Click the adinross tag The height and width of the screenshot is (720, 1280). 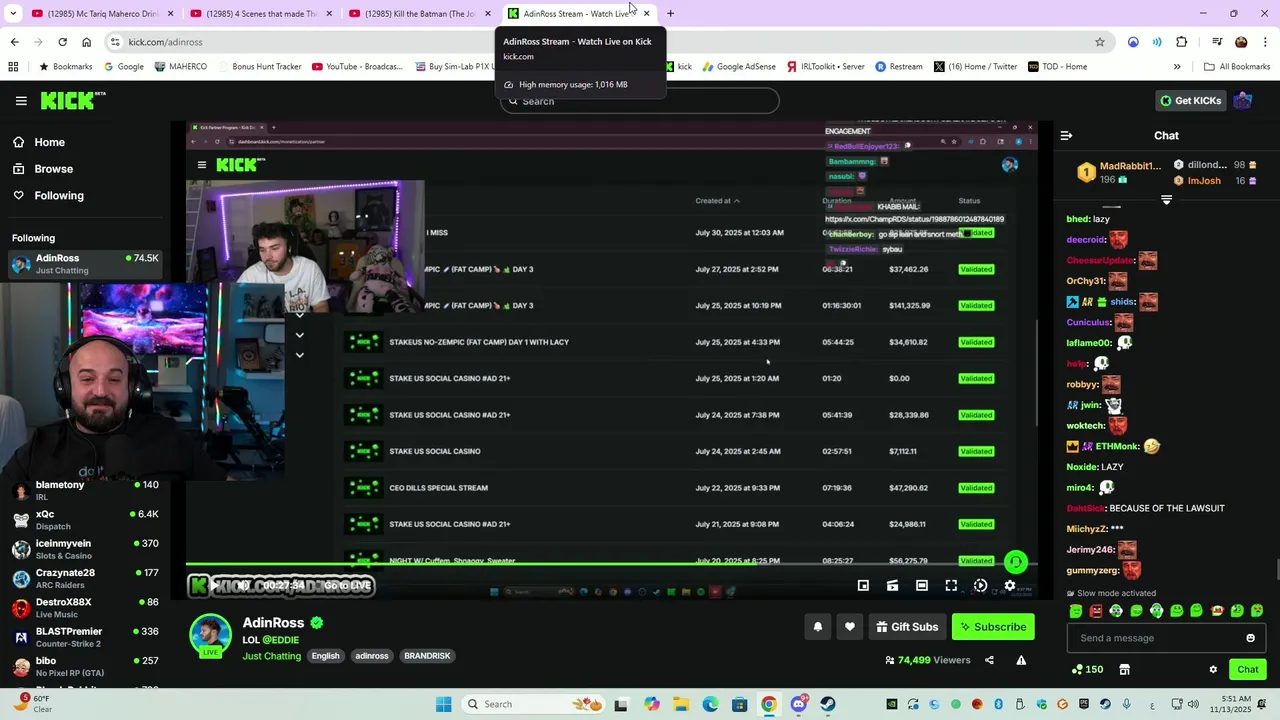372,656
